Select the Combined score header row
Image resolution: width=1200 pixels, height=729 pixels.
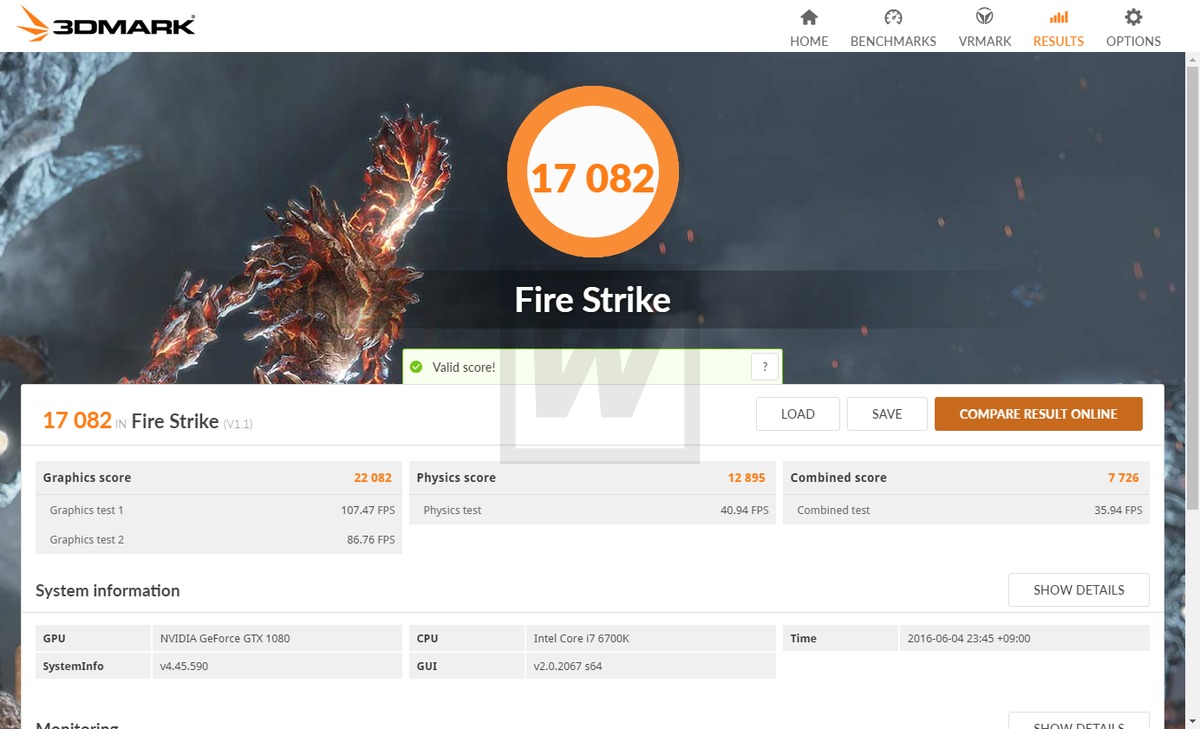[966, 478]
